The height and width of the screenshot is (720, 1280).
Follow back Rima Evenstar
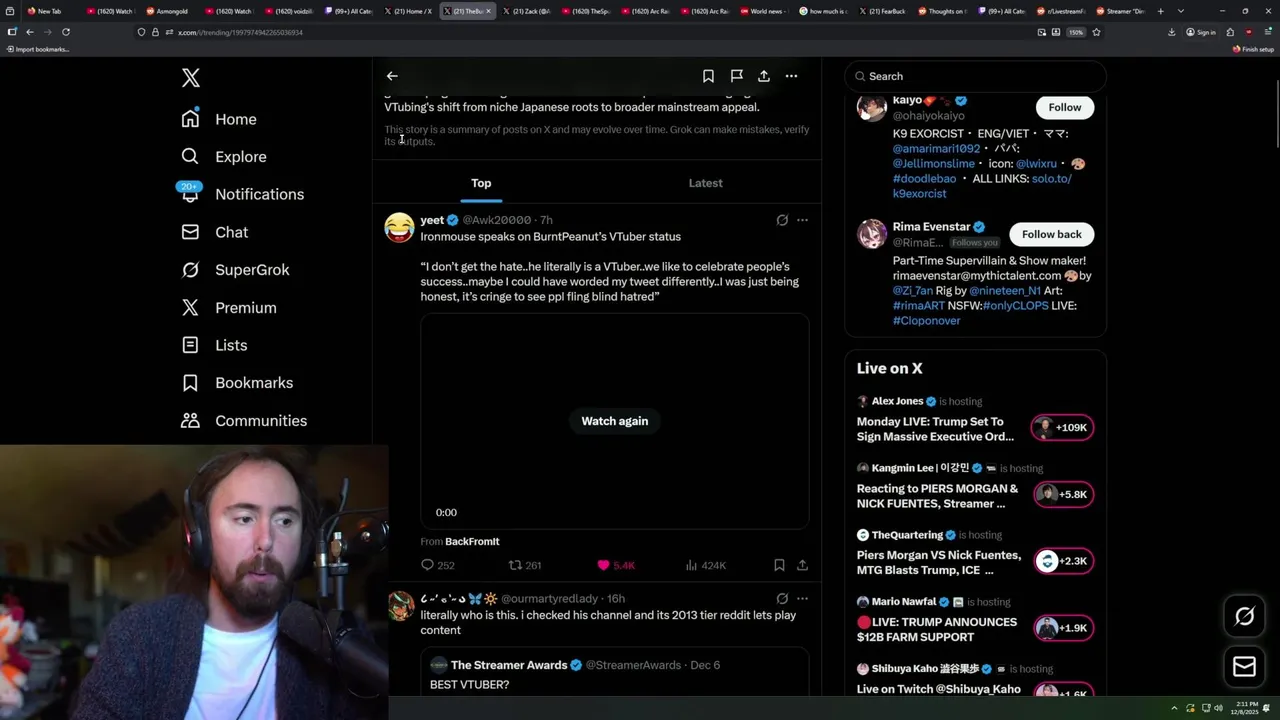[1051, 234]
